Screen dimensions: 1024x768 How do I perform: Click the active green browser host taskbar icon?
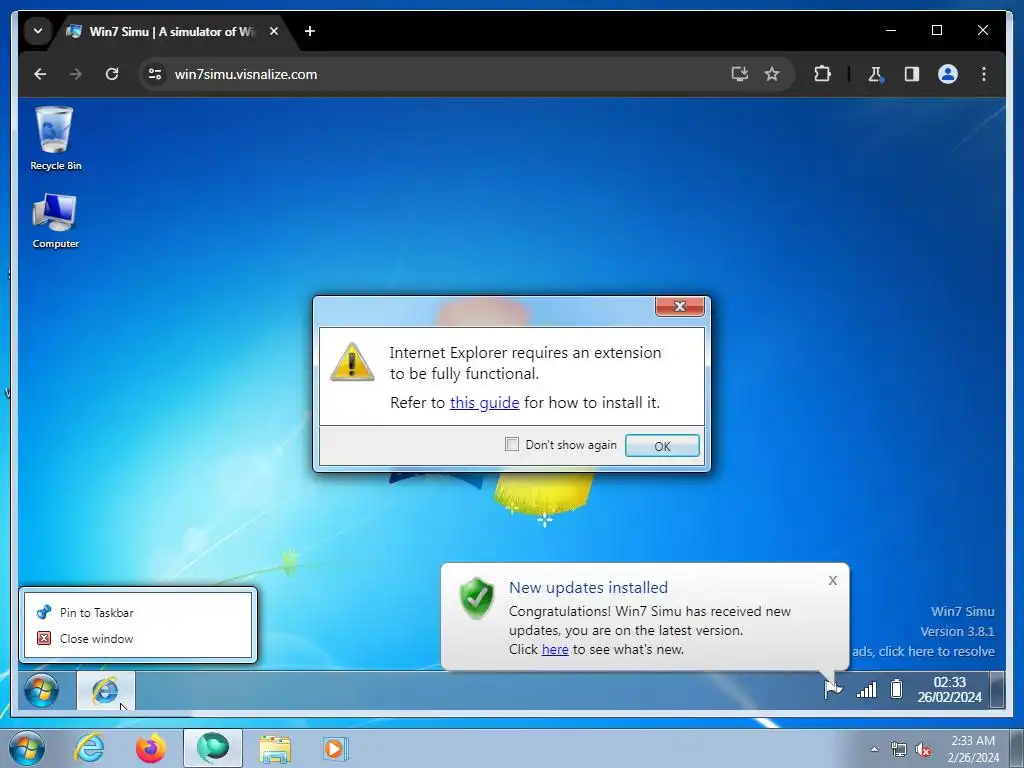[x=213, y=748]
